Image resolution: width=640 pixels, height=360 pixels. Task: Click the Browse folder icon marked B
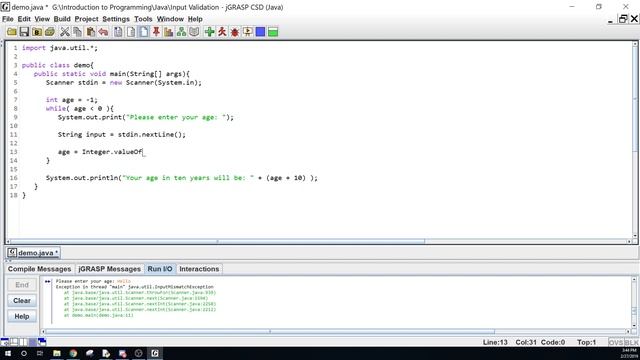coord(37,32)
